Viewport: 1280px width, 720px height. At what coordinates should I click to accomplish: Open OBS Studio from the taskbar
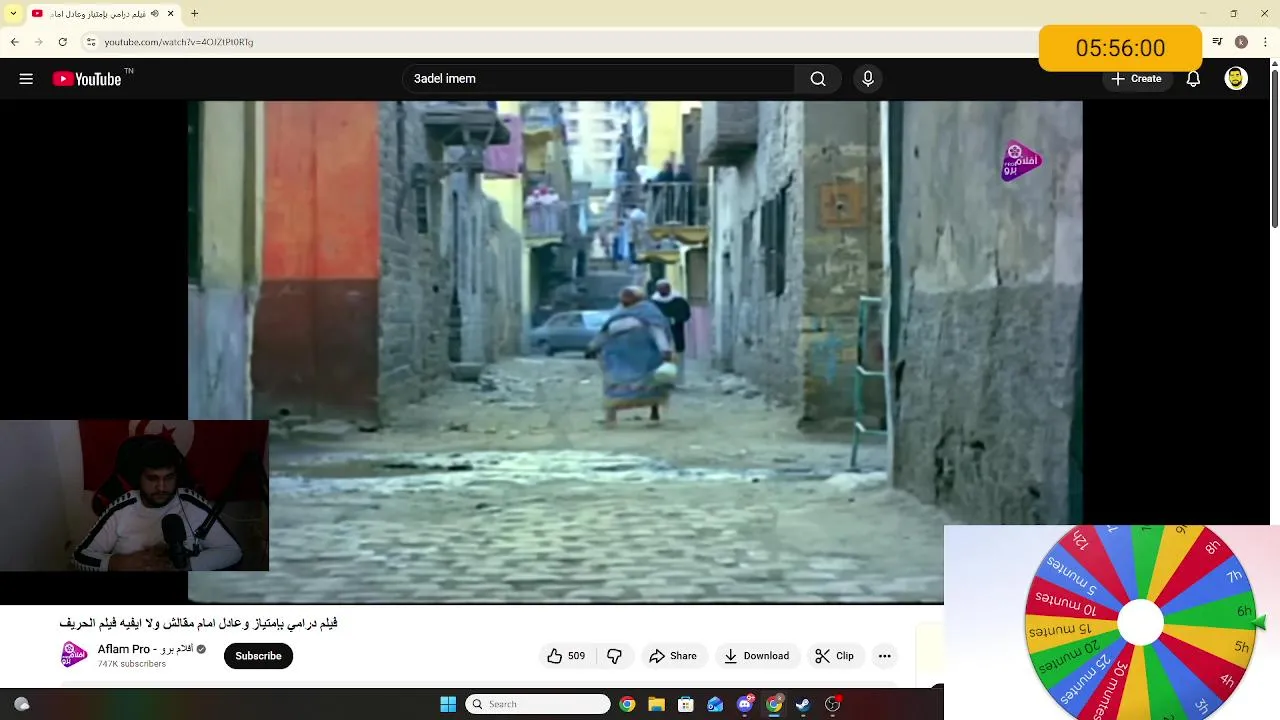pos(832,704)
